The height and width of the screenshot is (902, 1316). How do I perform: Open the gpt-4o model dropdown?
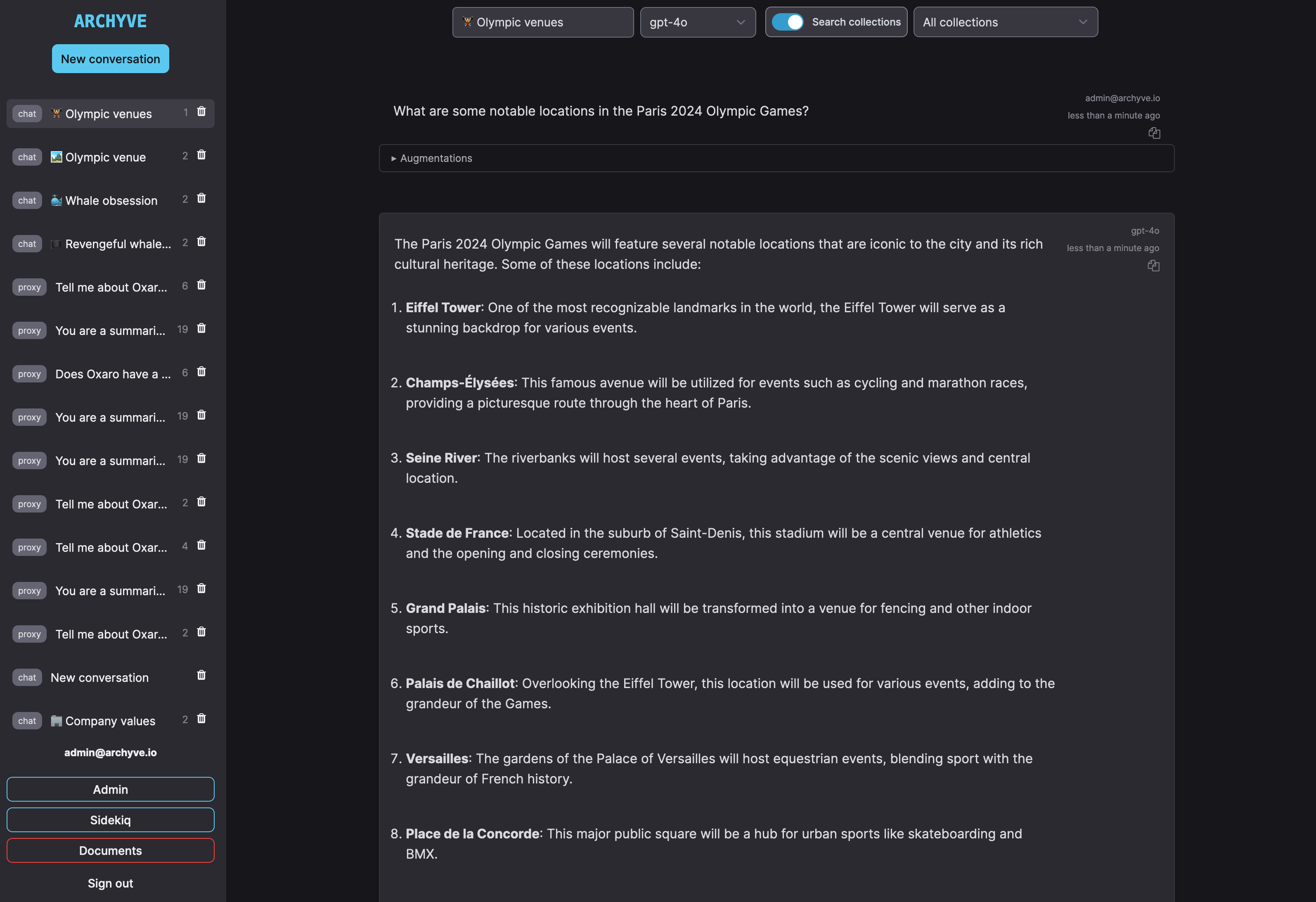click(x=697, y=22)
